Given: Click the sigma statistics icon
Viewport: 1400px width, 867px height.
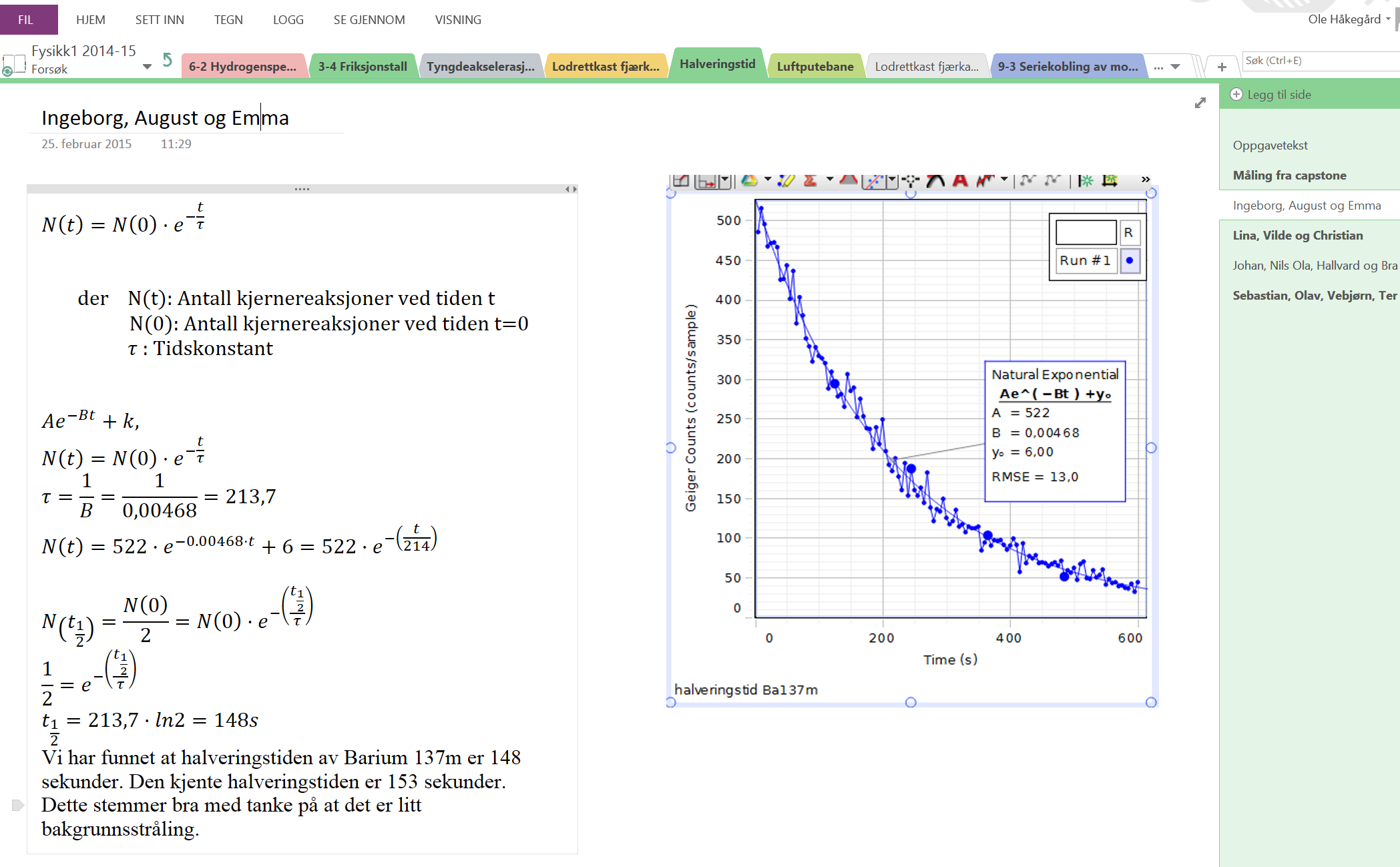Looking at the screenshot, I should click(x=810, y=180).
